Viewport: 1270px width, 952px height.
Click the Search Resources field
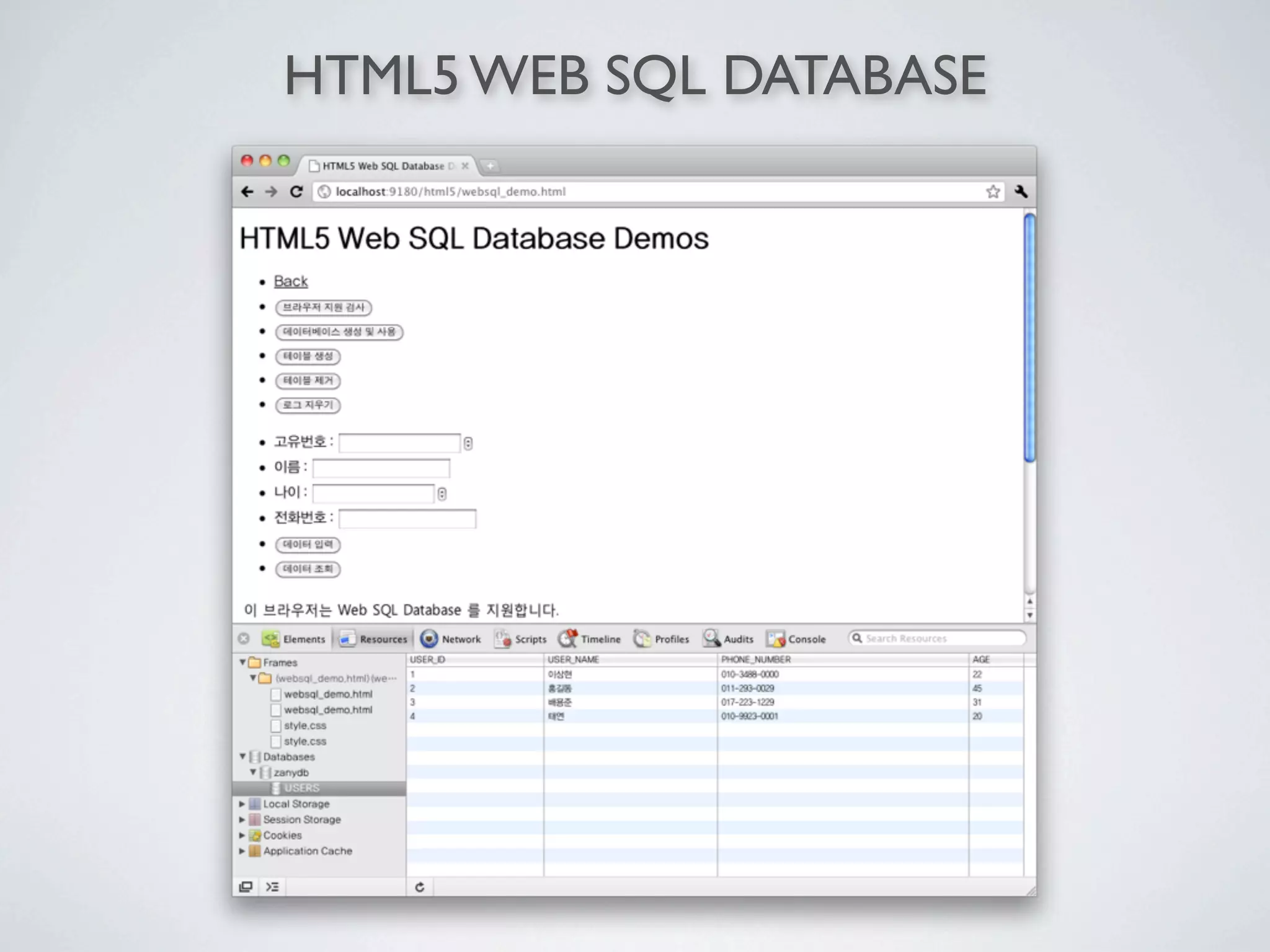[x=937, y=638]
